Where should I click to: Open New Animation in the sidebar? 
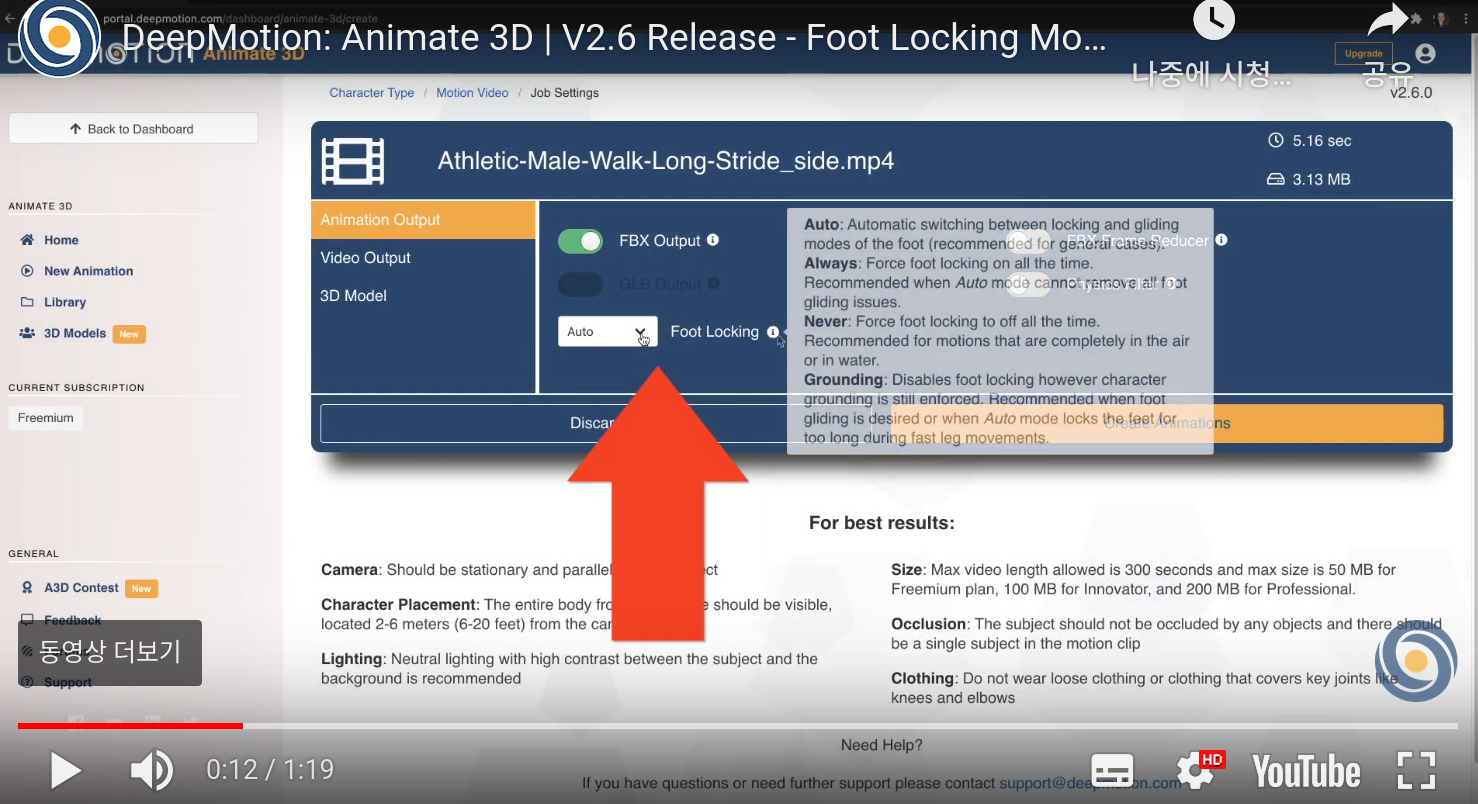(x=88, y=271)
